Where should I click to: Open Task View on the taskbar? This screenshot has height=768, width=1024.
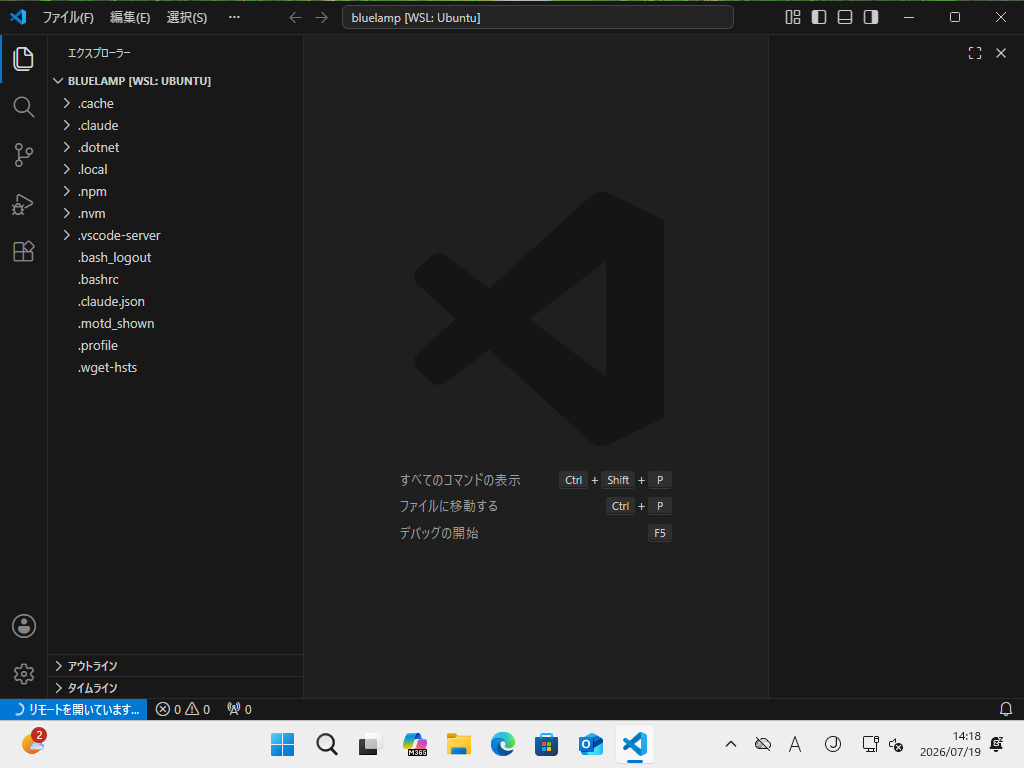pyautogui.click(x=370, y=744)
